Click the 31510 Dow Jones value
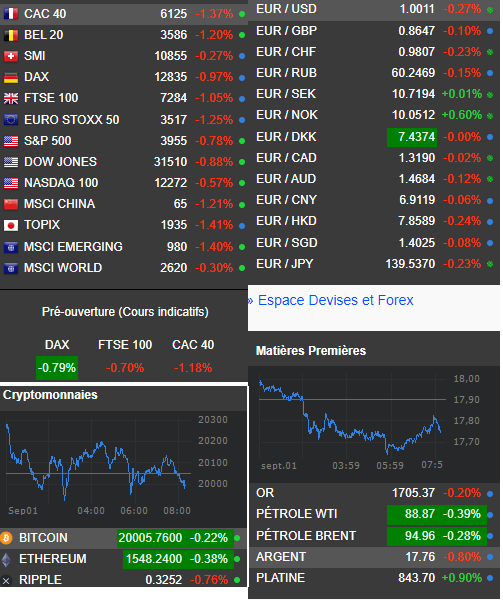 click(x=170, y=162)
